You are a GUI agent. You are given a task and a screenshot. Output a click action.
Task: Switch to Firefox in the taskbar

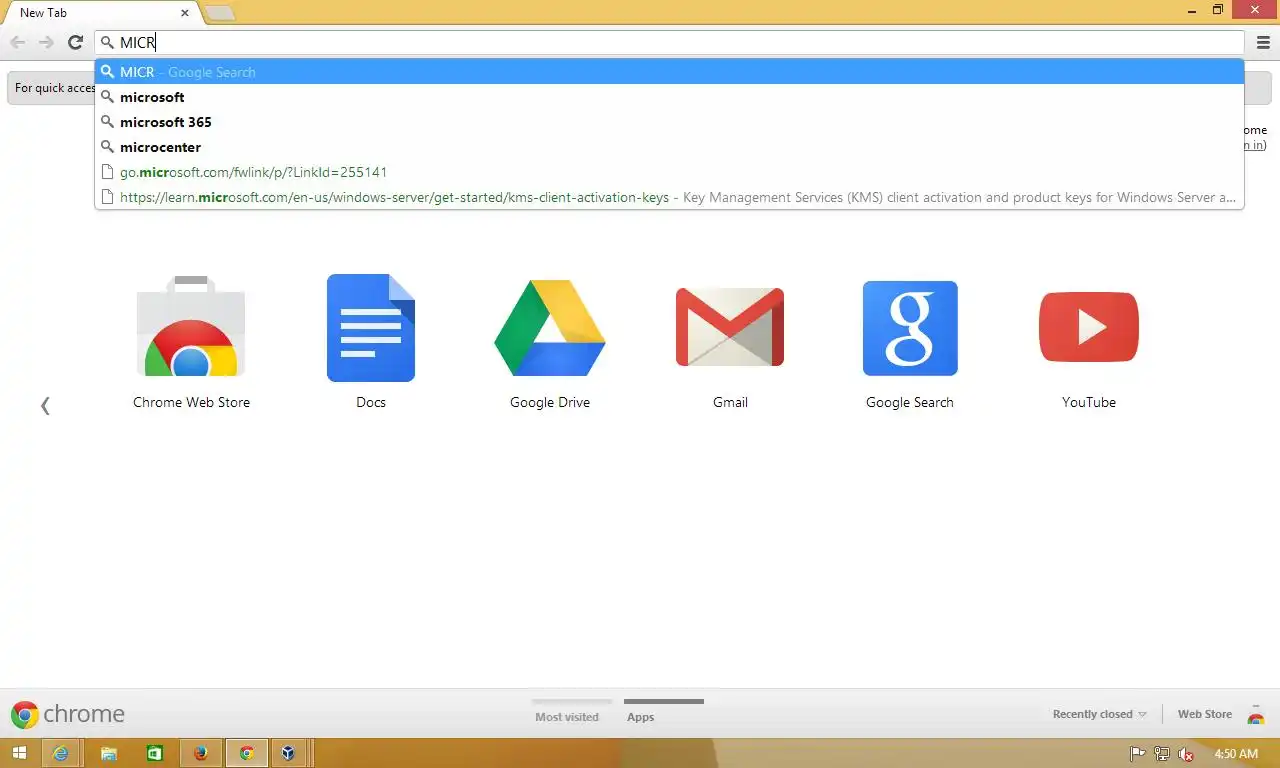[200, 753]
